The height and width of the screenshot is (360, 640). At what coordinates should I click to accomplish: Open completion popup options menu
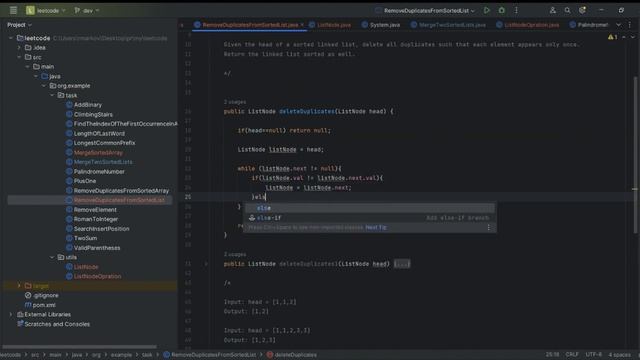[489, 227]
